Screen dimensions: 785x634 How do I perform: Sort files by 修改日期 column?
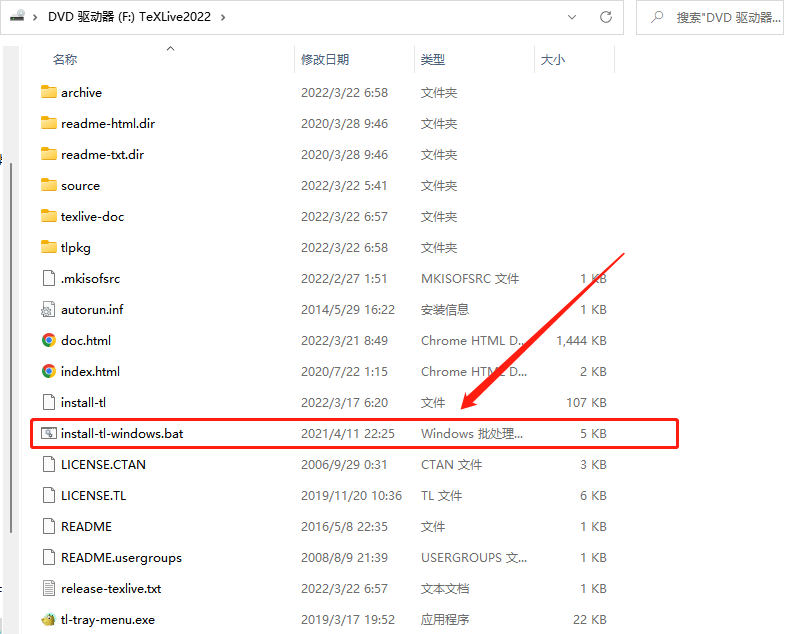click(325, 60)
